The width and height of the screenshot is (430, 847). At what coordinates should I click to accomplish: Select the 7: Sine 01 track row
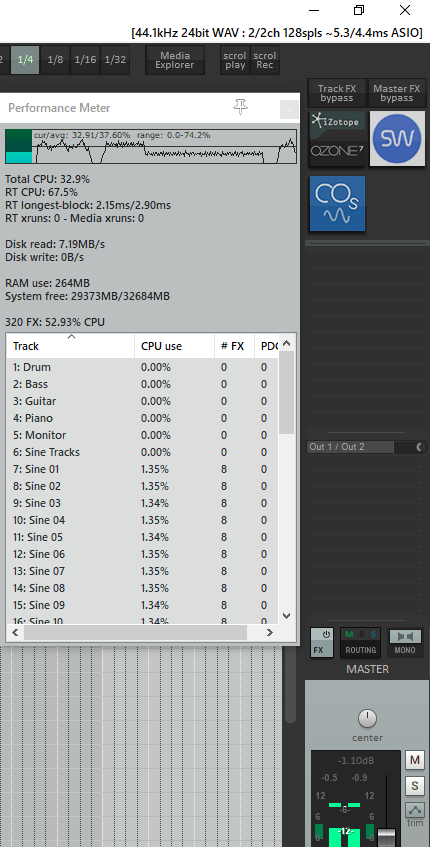point(143,469)
